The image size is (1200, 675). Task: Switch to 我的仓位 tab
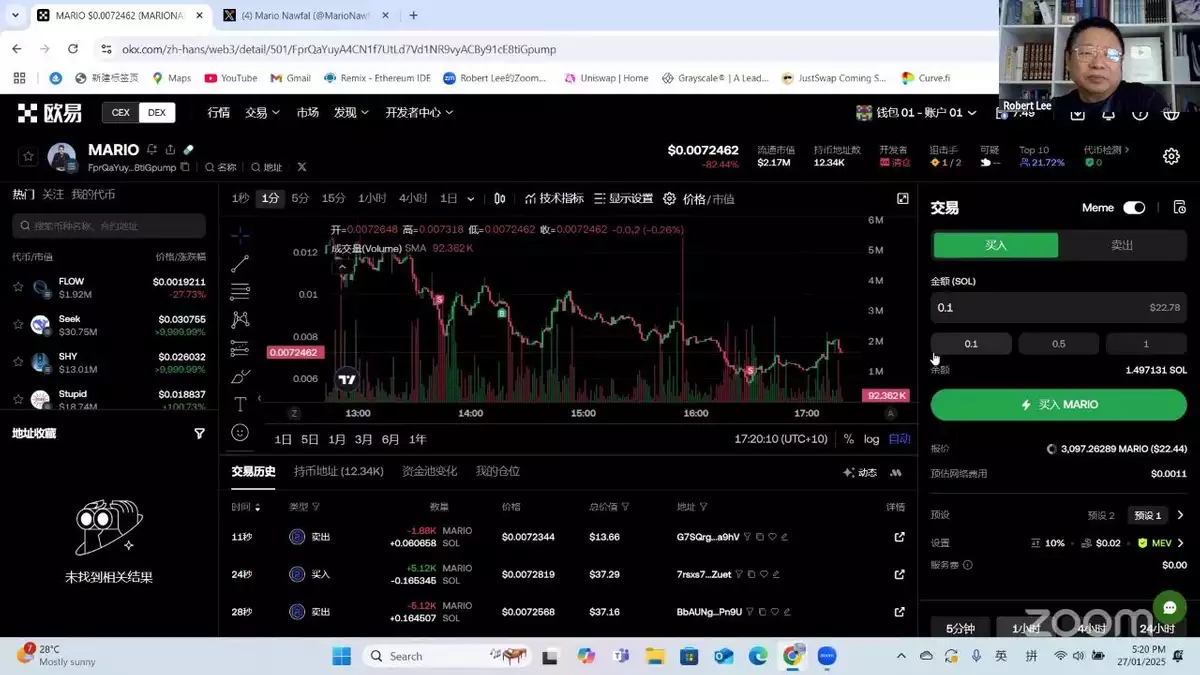click(498, 471)
